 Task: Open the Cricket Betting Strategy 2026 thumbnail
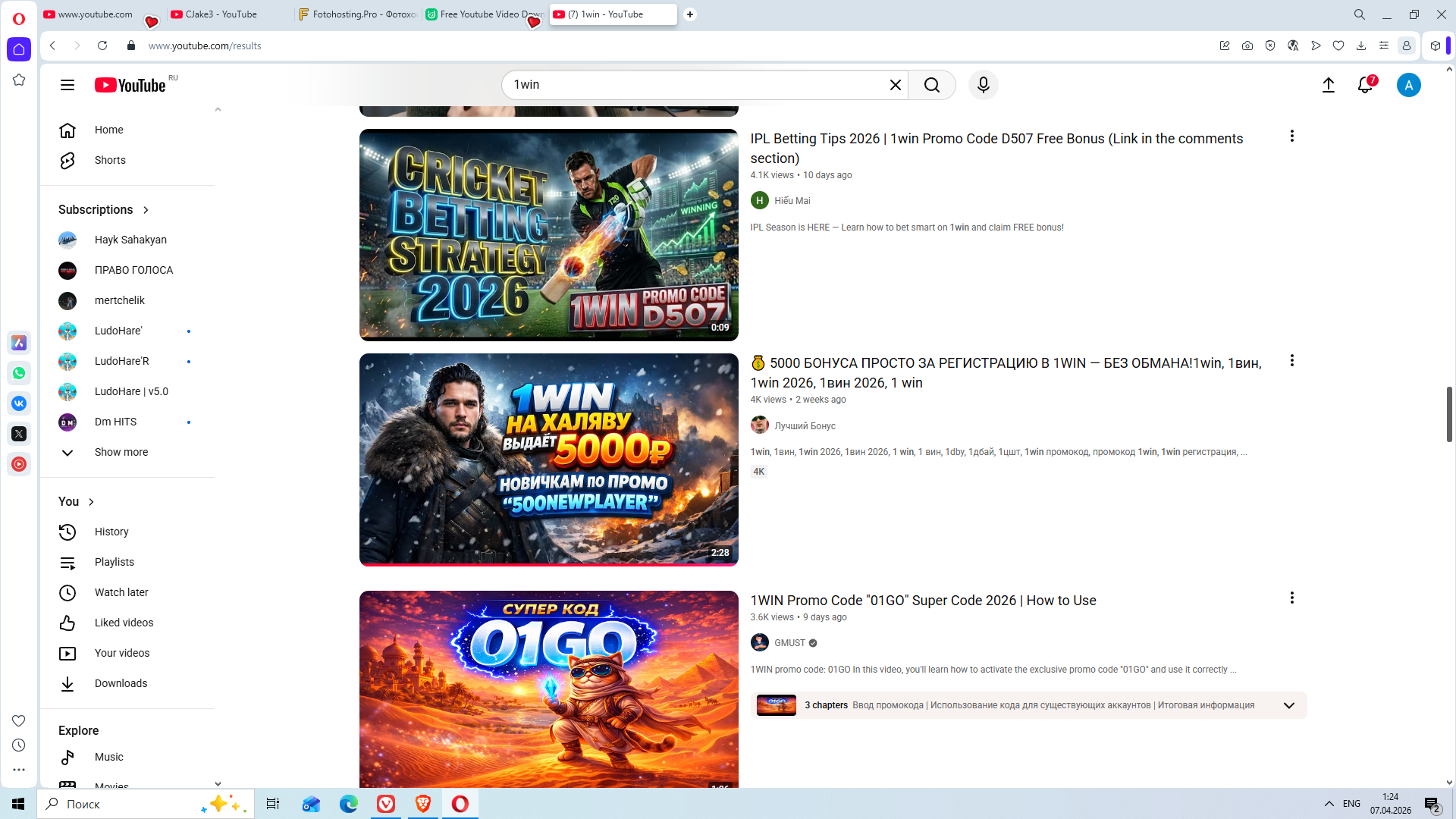click(548, 235)
